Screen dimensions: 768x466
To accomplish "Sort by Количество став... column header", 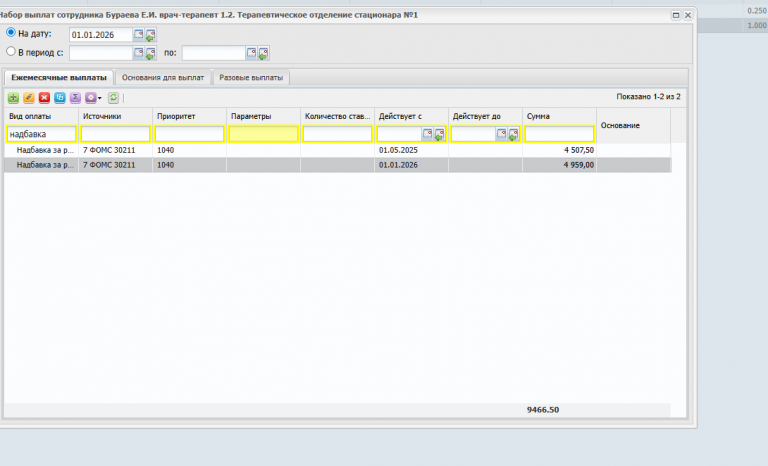I will pos(337,117).
